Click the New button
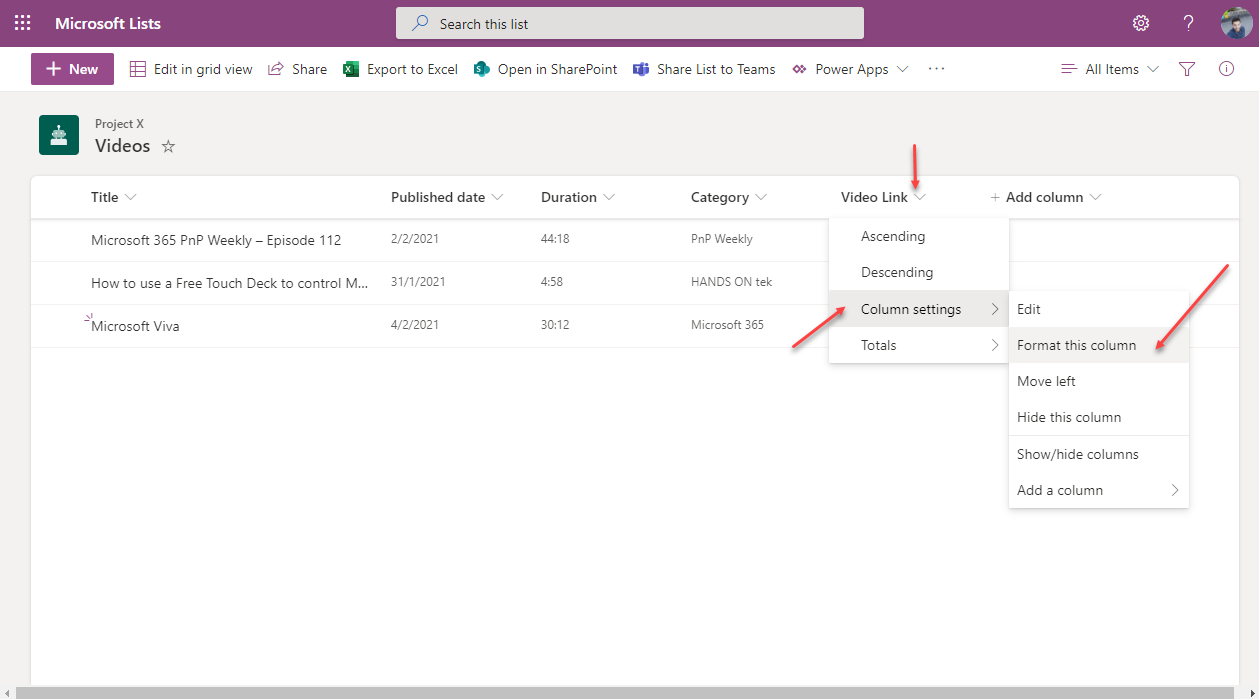This screenshot has height=699, width=1259. 72,69
